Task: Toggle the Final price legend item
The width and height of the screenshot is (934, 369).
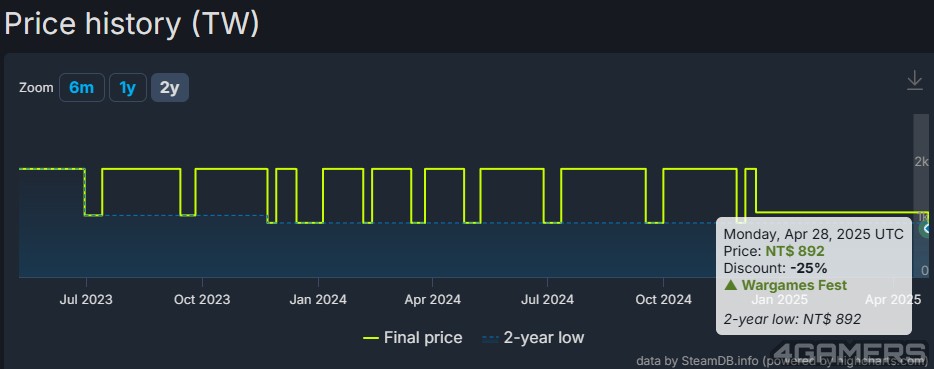Action: [x=412, y=337]
